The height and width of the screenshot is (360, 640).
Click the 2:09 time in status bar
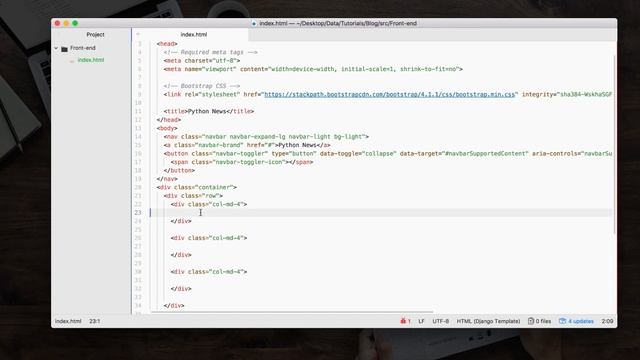tap(607, 321)
